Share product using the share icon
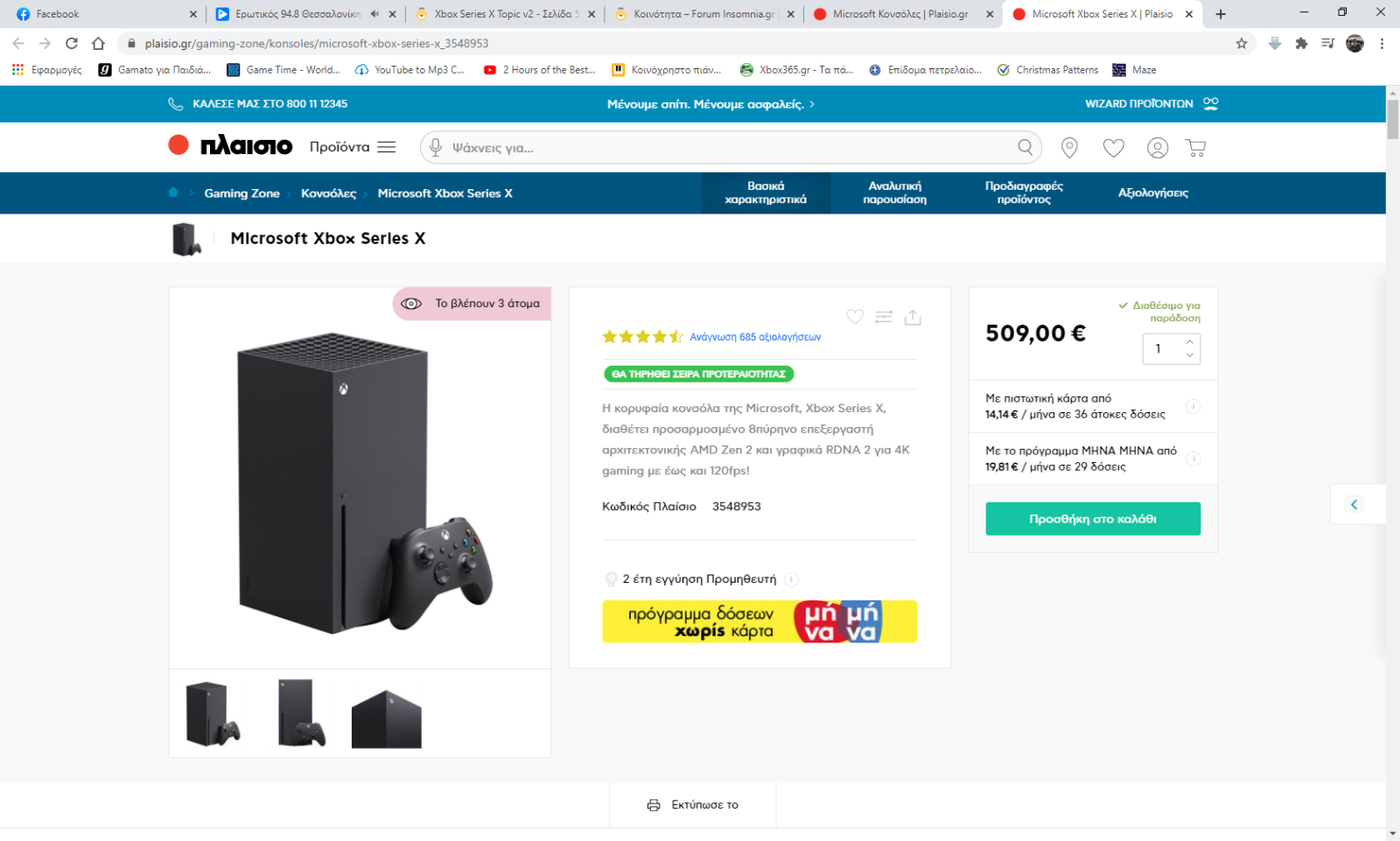The width and height of the screenshot is (1400, 841). 913,317
